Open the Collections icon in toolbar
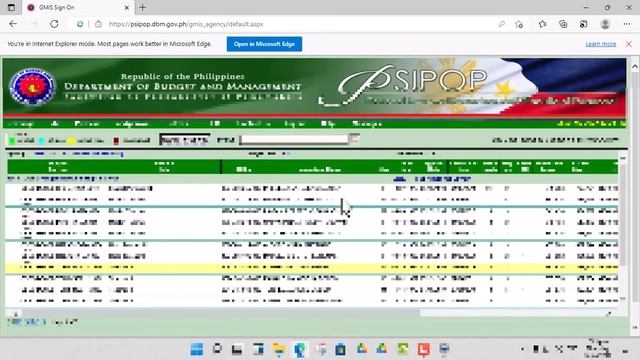The height and width of the screenshot is (360, 640). pos(563,24)
